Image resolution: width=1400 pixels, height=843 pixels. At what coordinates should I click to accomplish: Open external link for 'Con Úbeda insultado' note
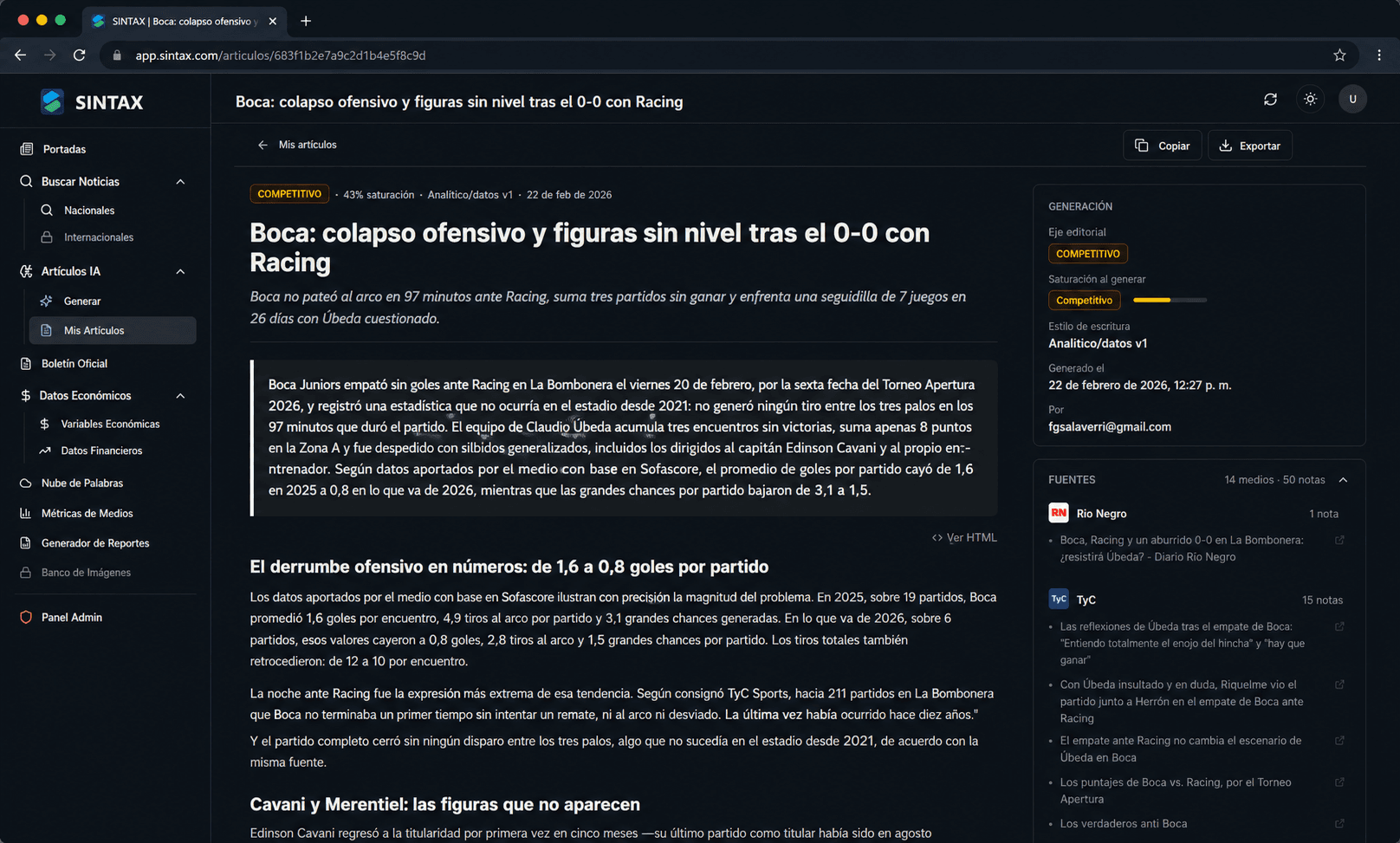tap(1339, 685)
